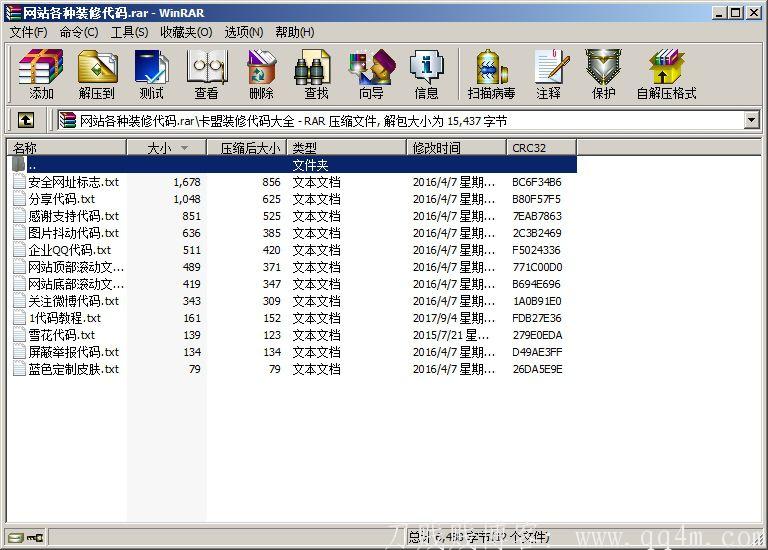The width and height of the screenshot is (768, 550).
Task: Sort by the 压缩后大小 column header
Action: pos(246,147)
